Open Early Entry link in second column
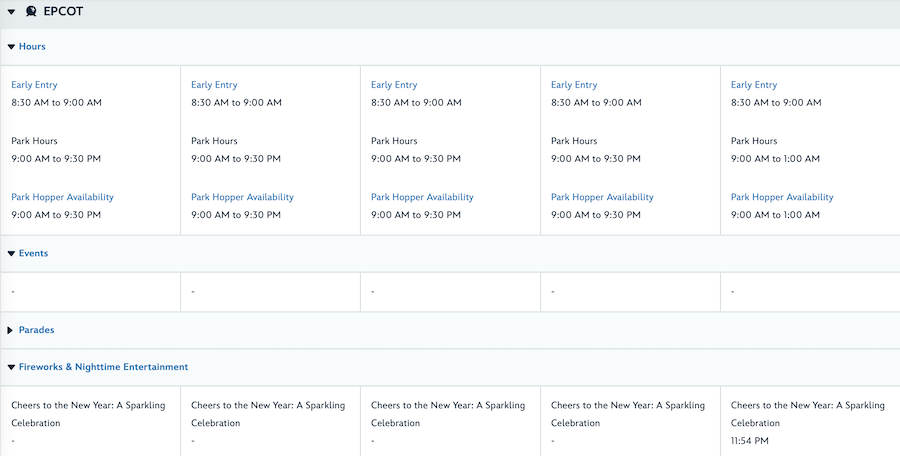The height and width of the screenshot is (456, 900). (x=214, y=85)
